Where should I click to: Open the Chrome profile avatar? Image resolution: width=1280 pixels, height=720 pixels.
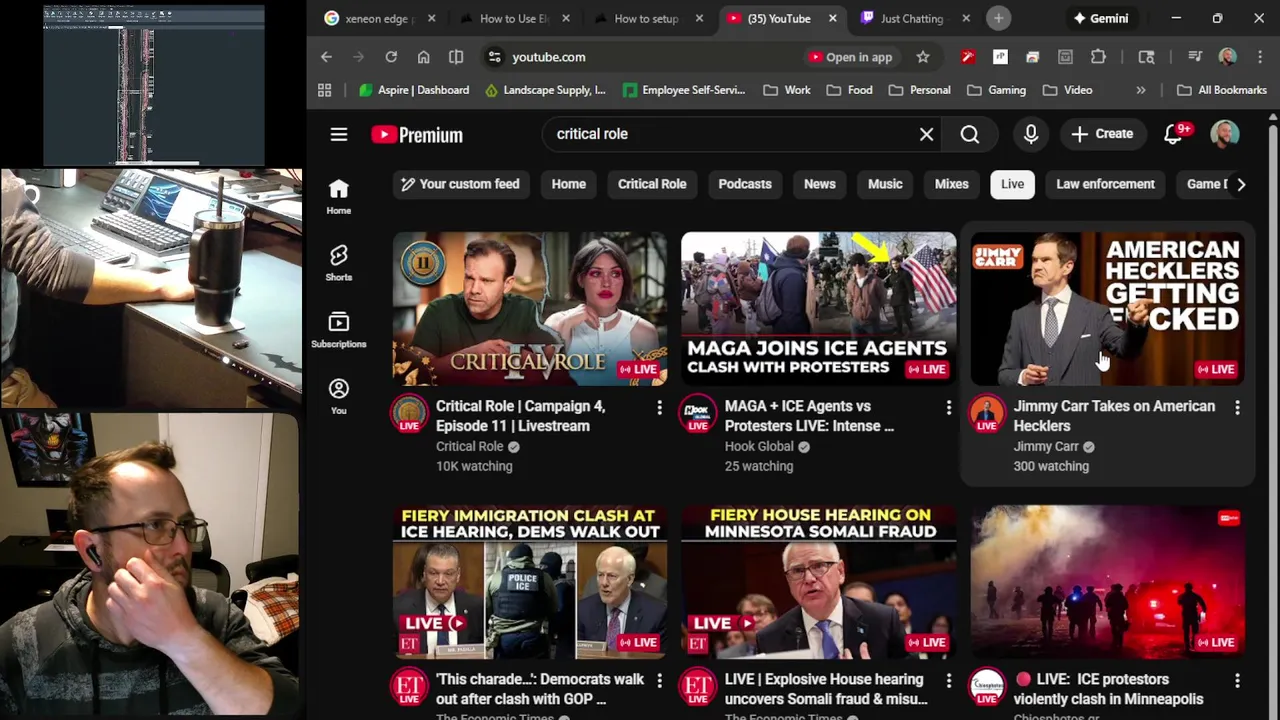click(1228, 57)
